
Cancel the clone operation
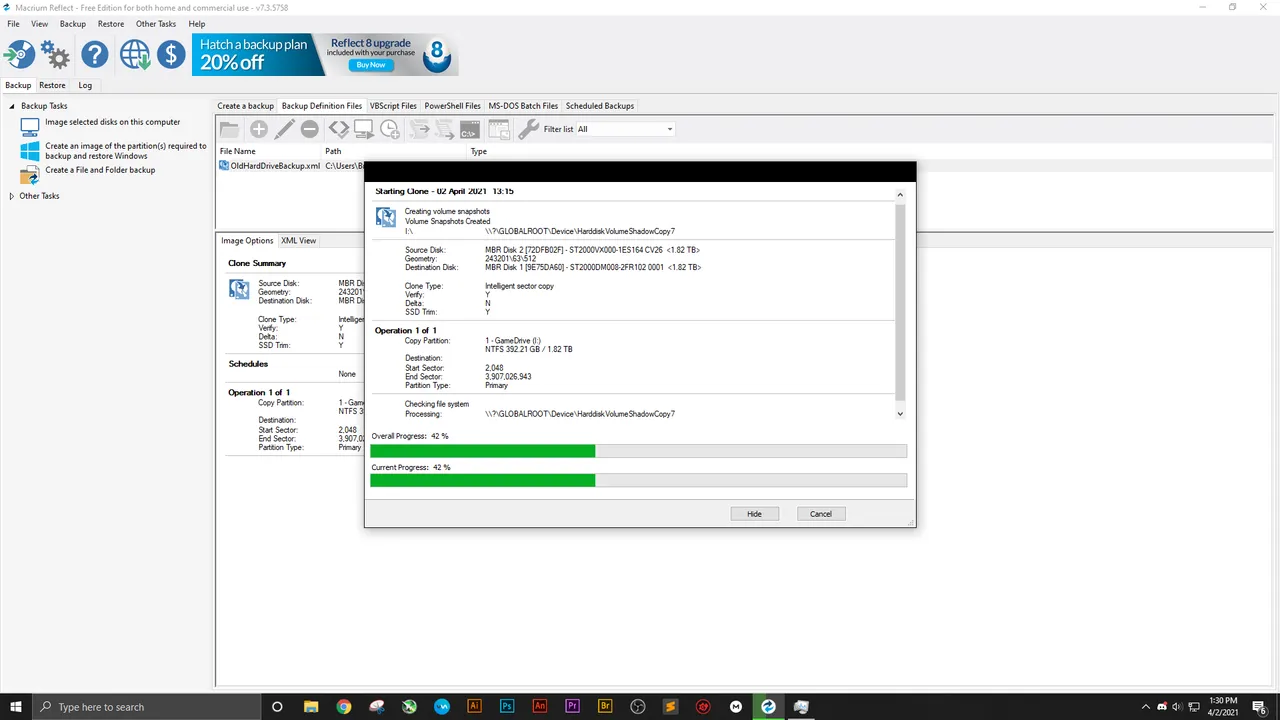pos(821,514)
